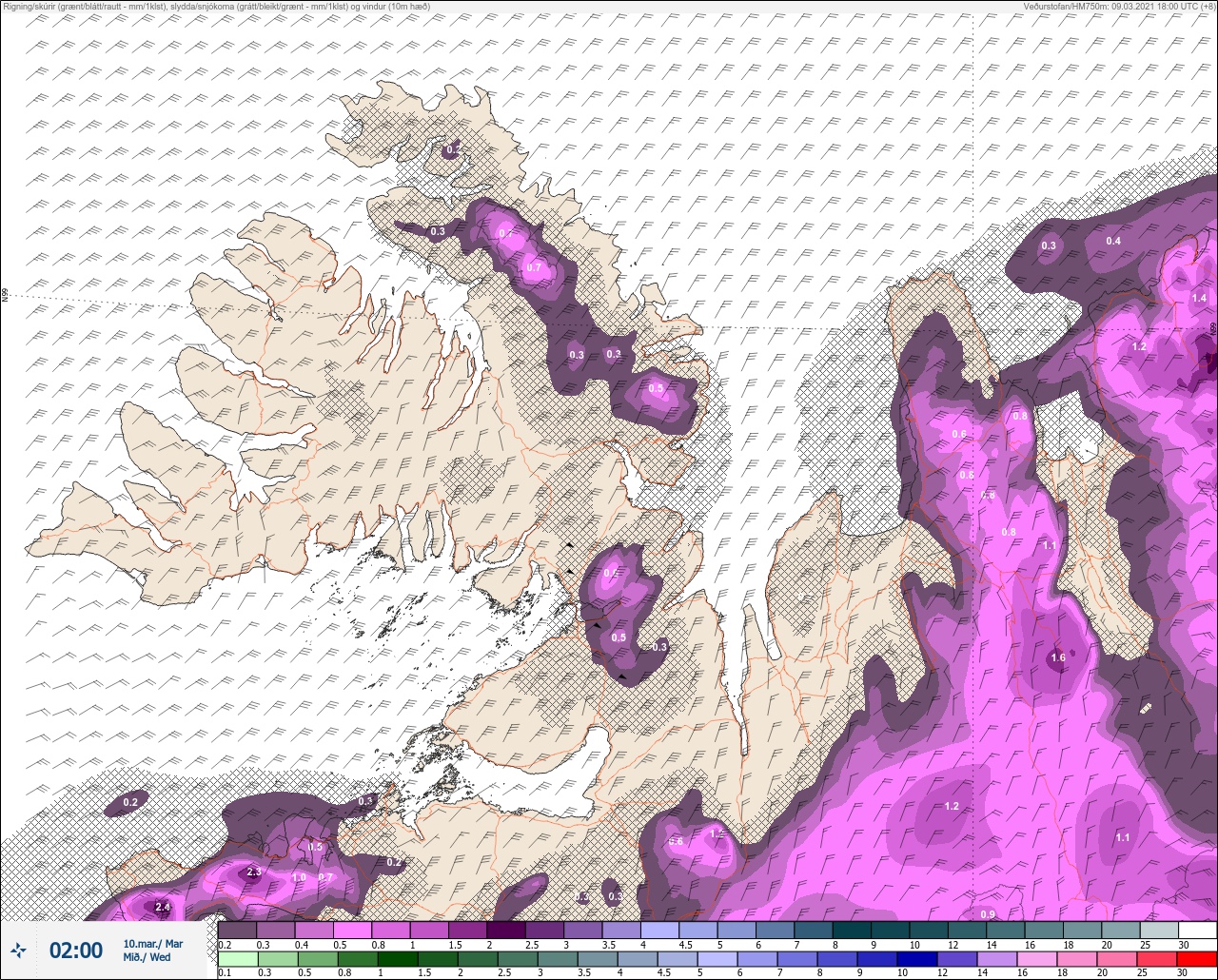Click the 0.4 value label on the map
Viewport: 1218px width, 980px height.
1113,241
